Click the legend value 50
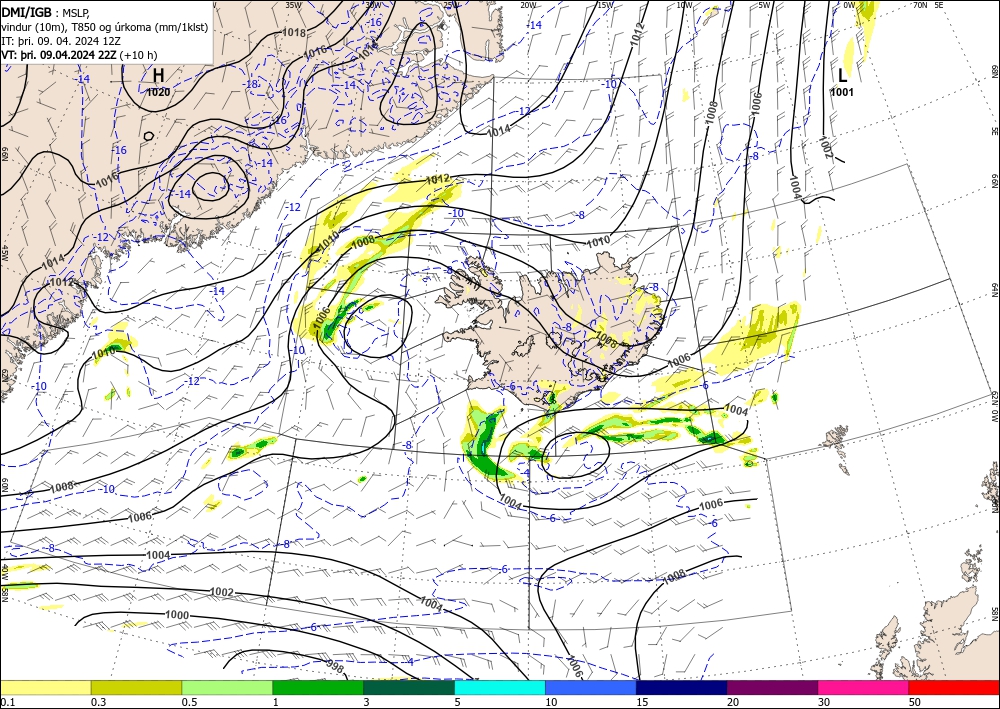Screen dimensions: 1000x709 tap(915, 702)
